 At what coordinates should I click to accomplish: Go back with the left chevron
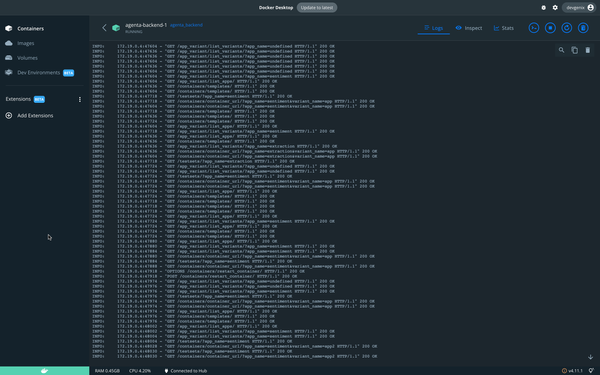coord(104,28)
